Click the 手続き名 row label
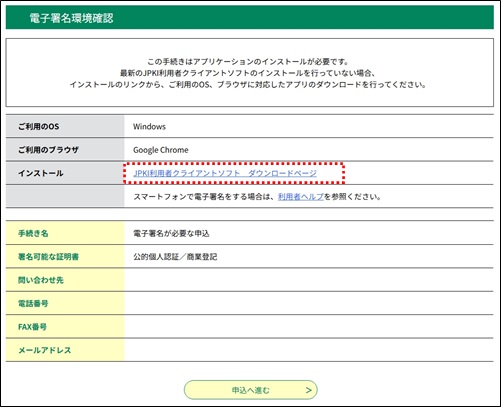This screenshot has height=407, width=501. [33, 233]
